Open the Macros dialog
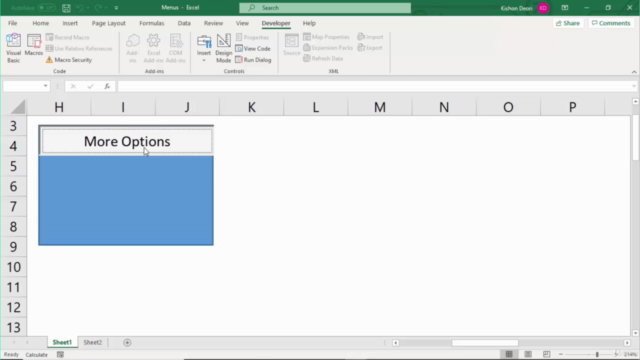The width and height of the screenshot is (640, 360). (x=33, y=45)
